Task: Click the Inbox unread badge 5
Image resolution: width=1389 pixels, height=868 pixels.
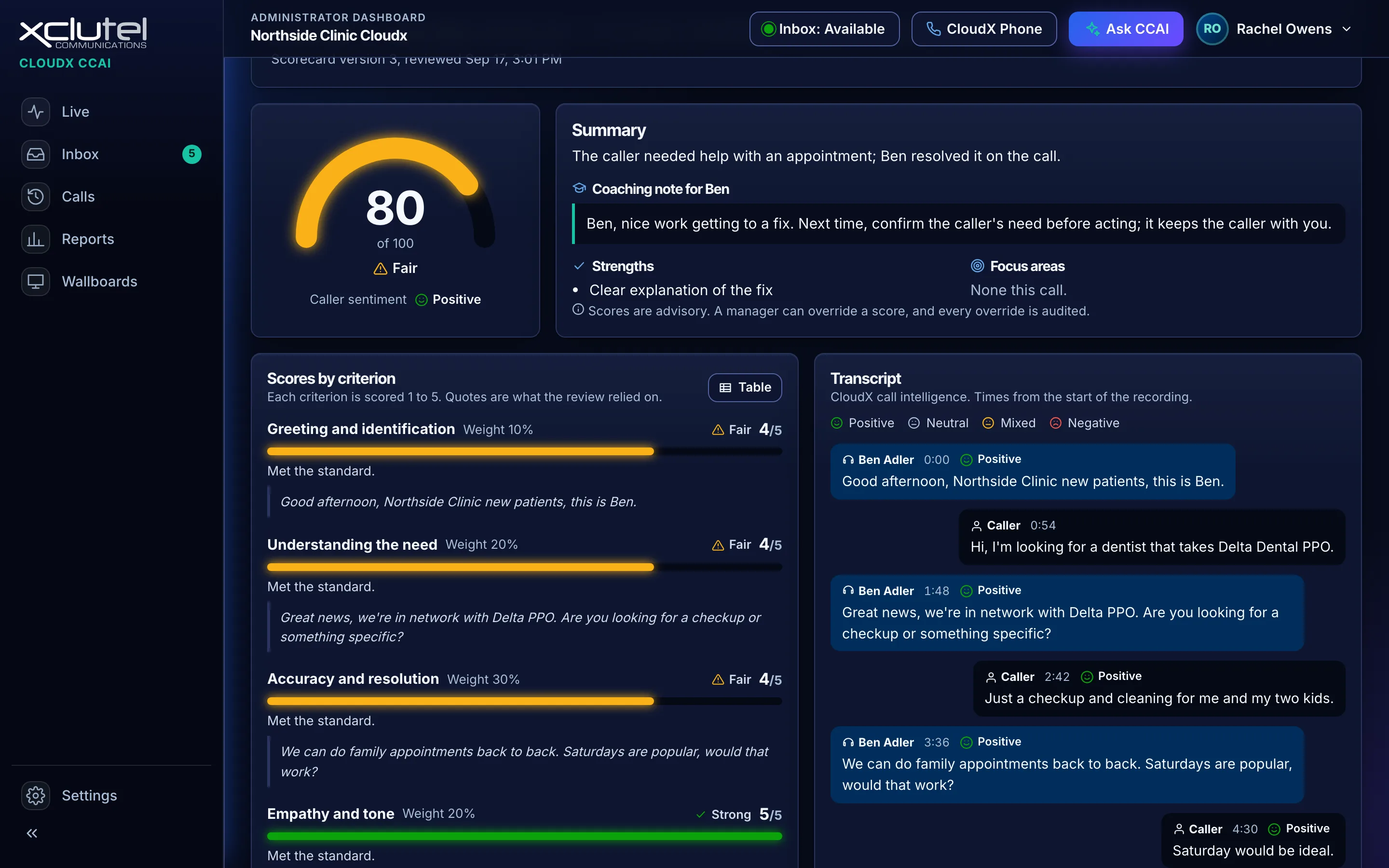Action: (191, 154)
